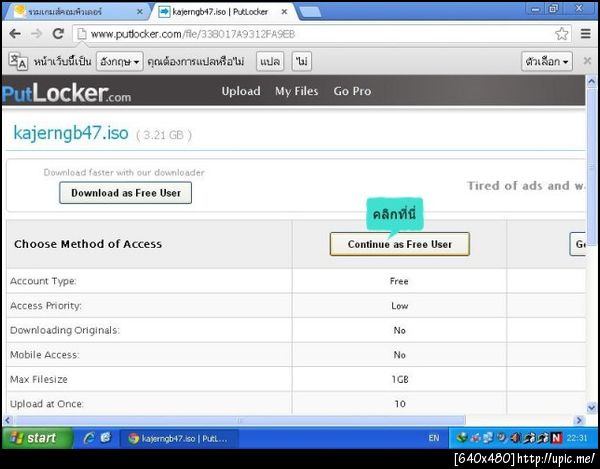Click Download as Free User button

click(126, 193)
